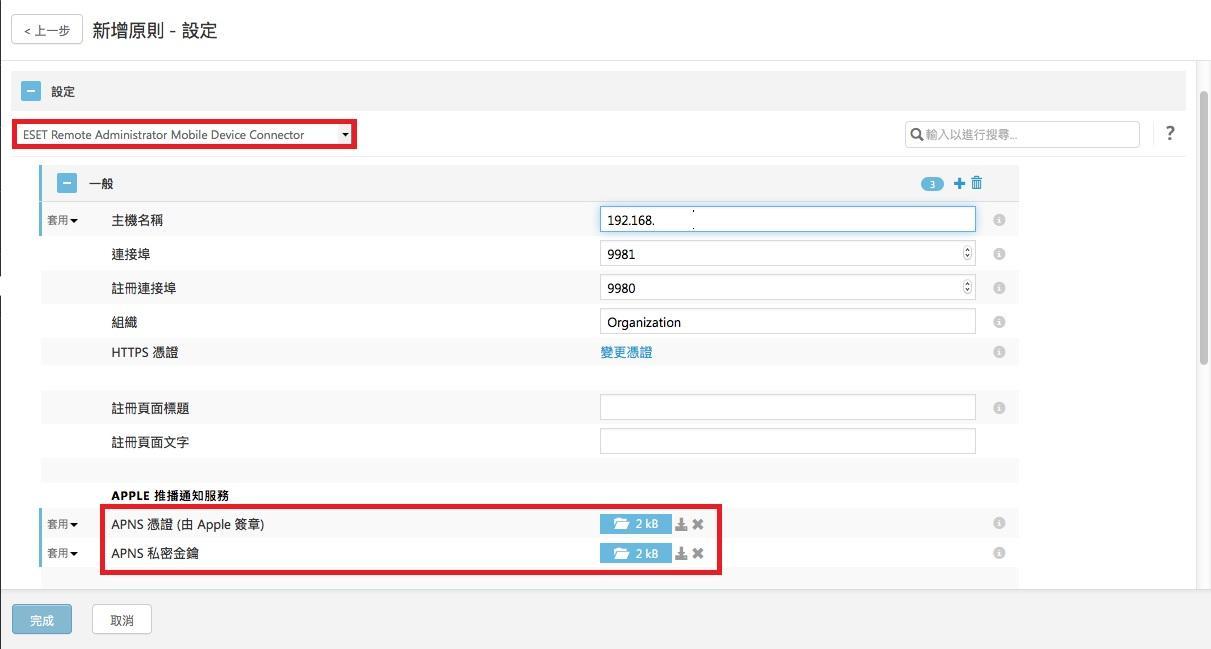Show info for APNS 私密金鑰

click(999, 553)
